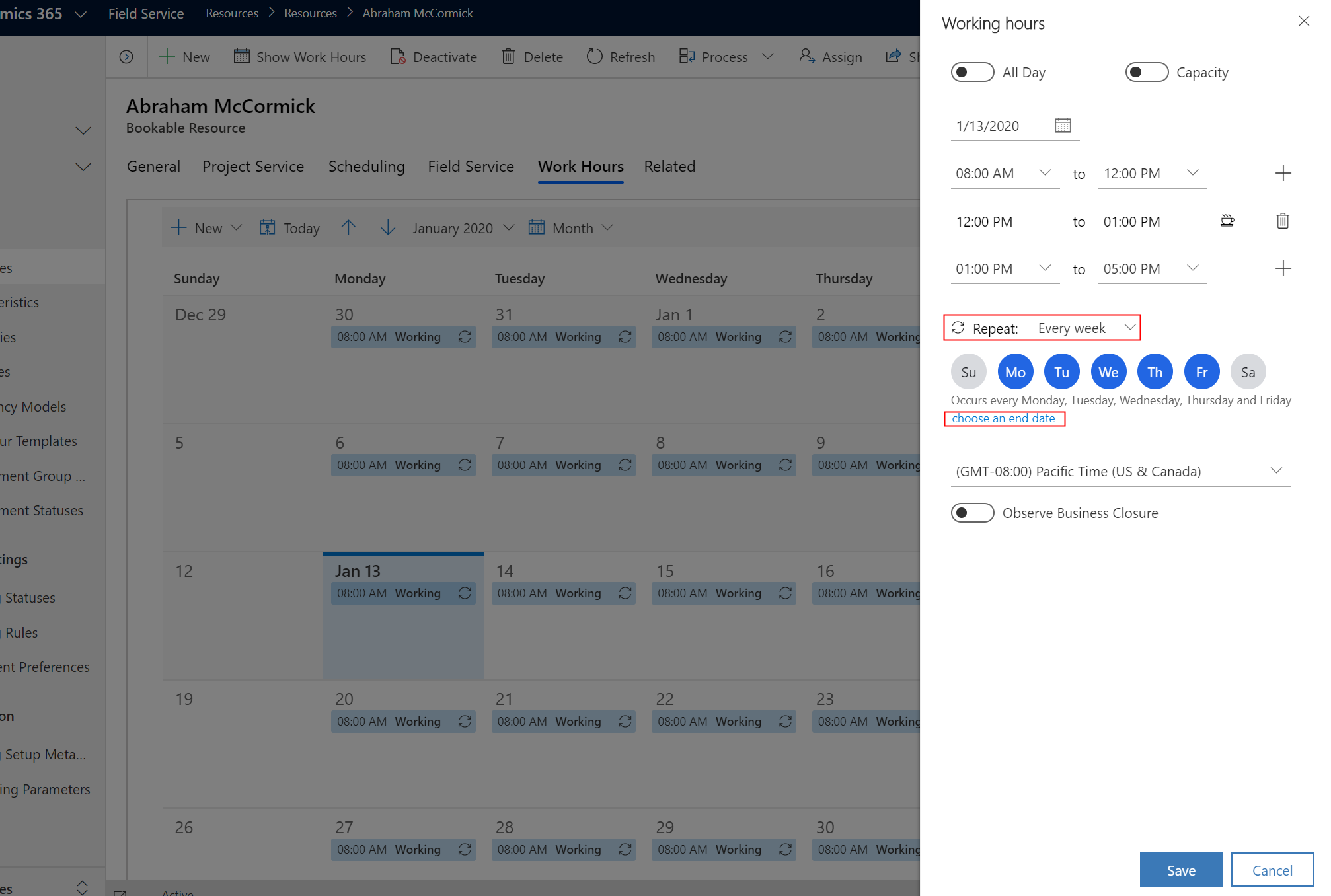
Task: Click the Navigate up arrow in calendar toolbar
Action: tap(349, 227)
